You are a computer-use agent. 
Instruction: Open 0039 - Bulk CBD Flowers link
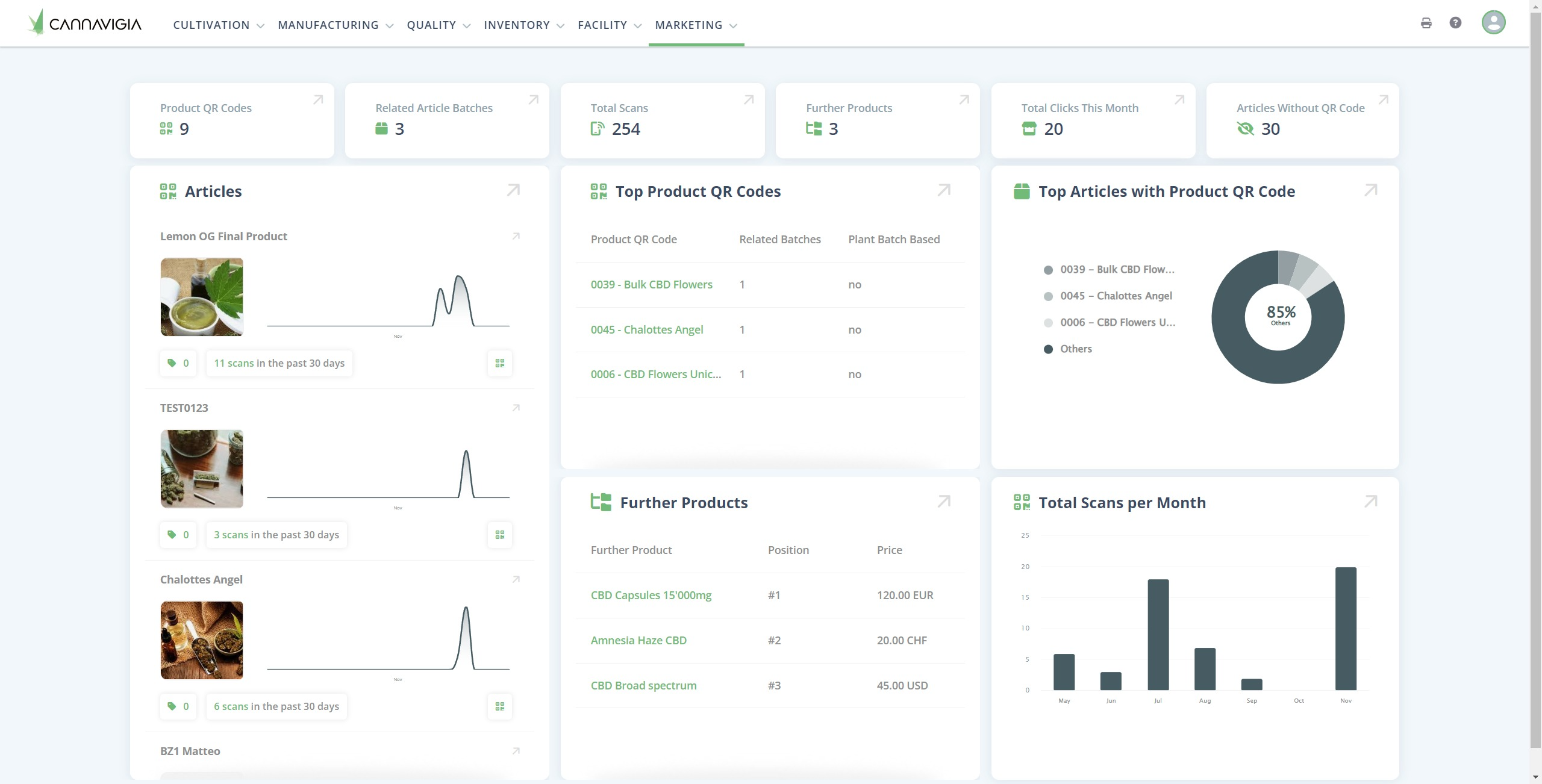click(651, 284)
